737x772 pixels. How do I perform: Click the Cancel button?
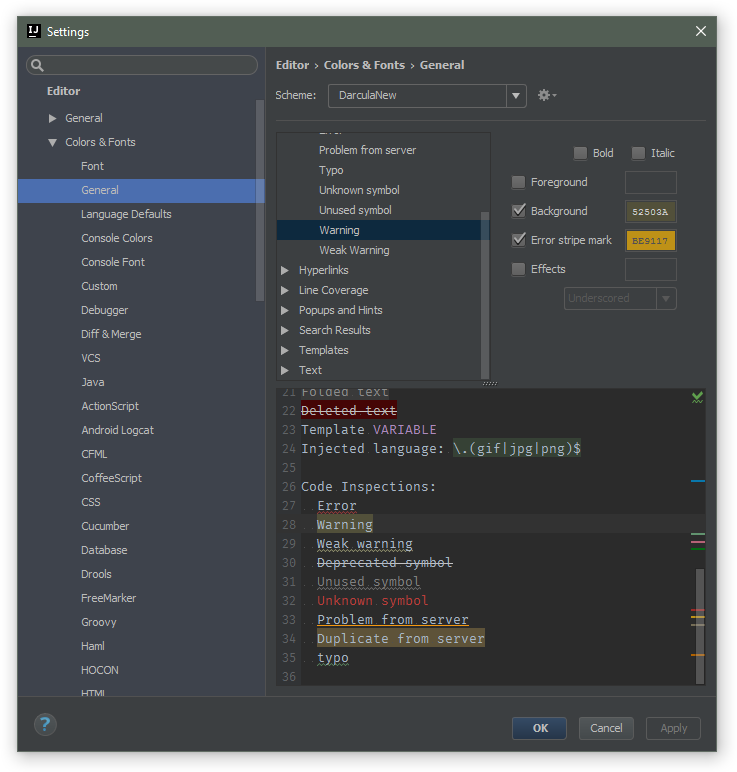606,728
